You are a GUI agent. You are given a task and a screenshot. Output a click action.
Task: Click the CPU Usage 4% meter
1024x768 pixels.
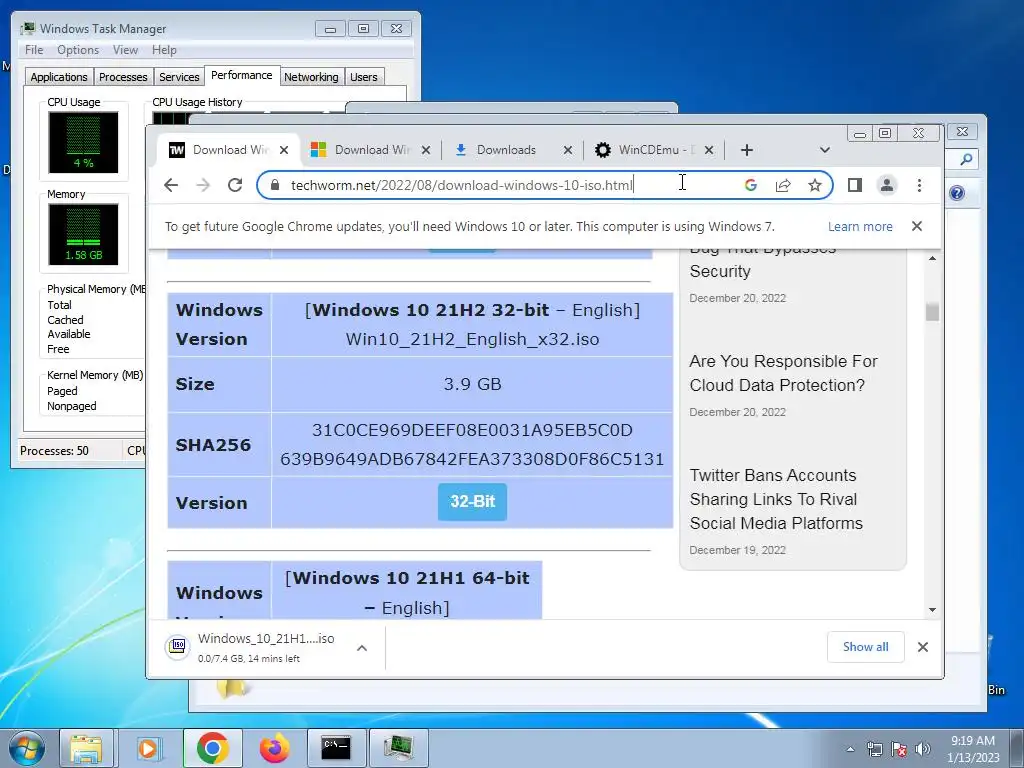click(83, 142)
